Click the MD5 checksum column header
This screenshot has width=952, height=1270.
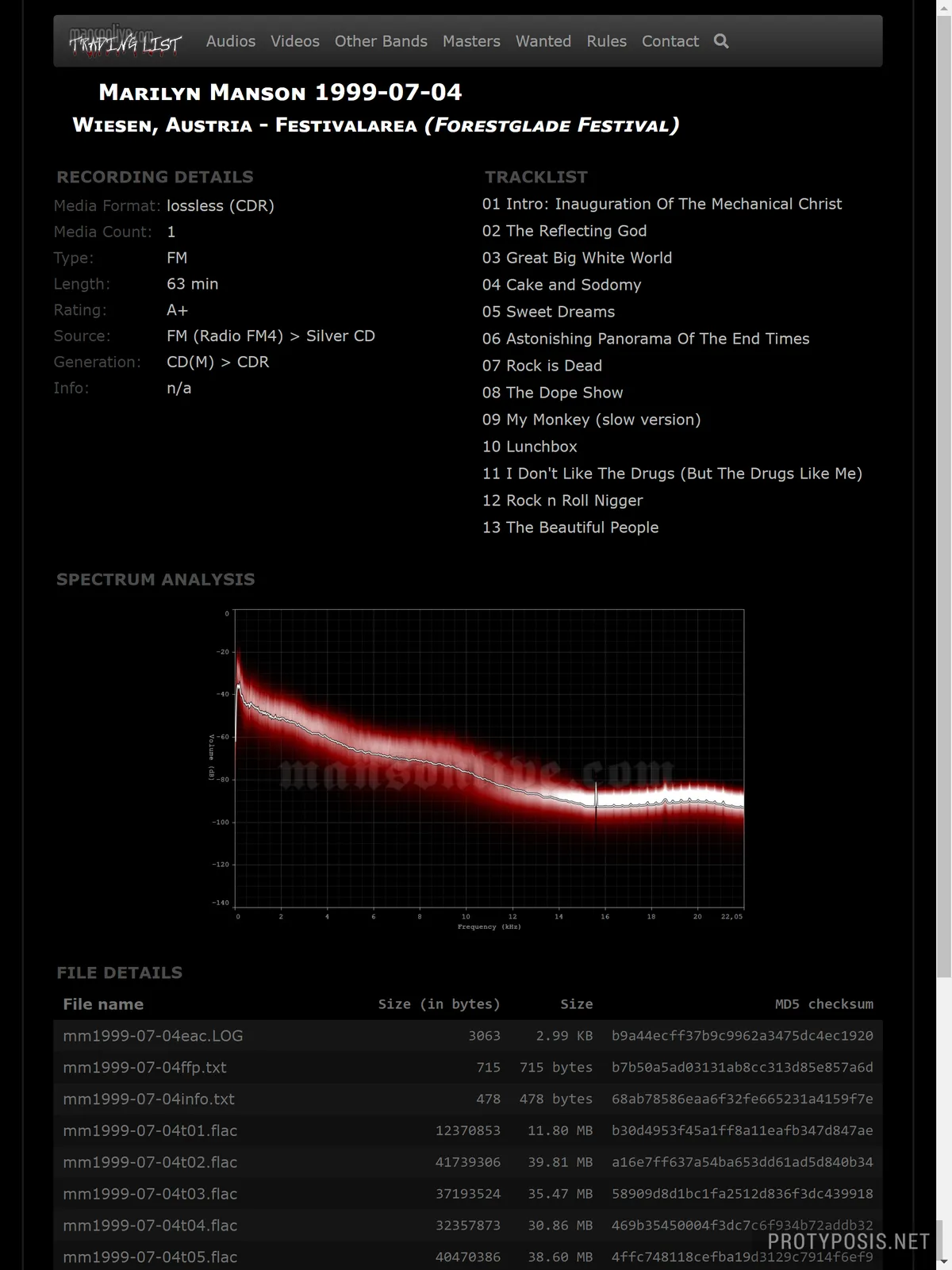pos(823,1004)
